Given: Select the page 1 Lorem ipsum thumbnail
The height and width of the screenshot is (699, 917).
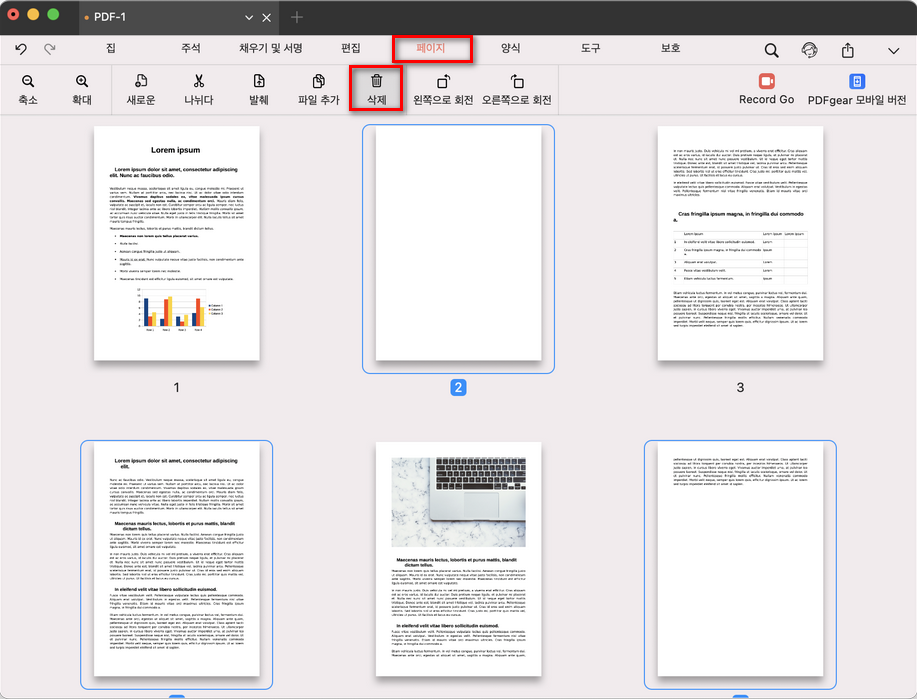Looking at the screenshot, I should coord(177,243).
